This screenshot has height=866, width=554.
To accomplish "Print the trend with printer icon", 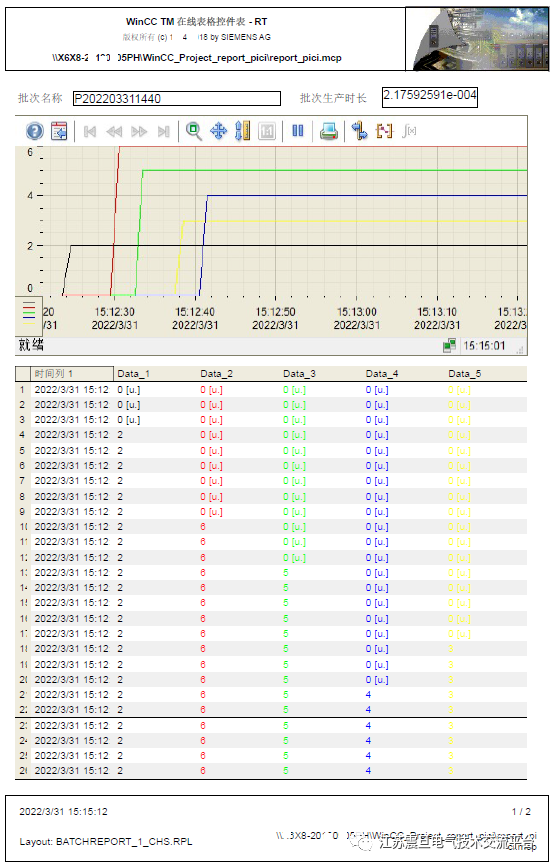I will [329, 131].
